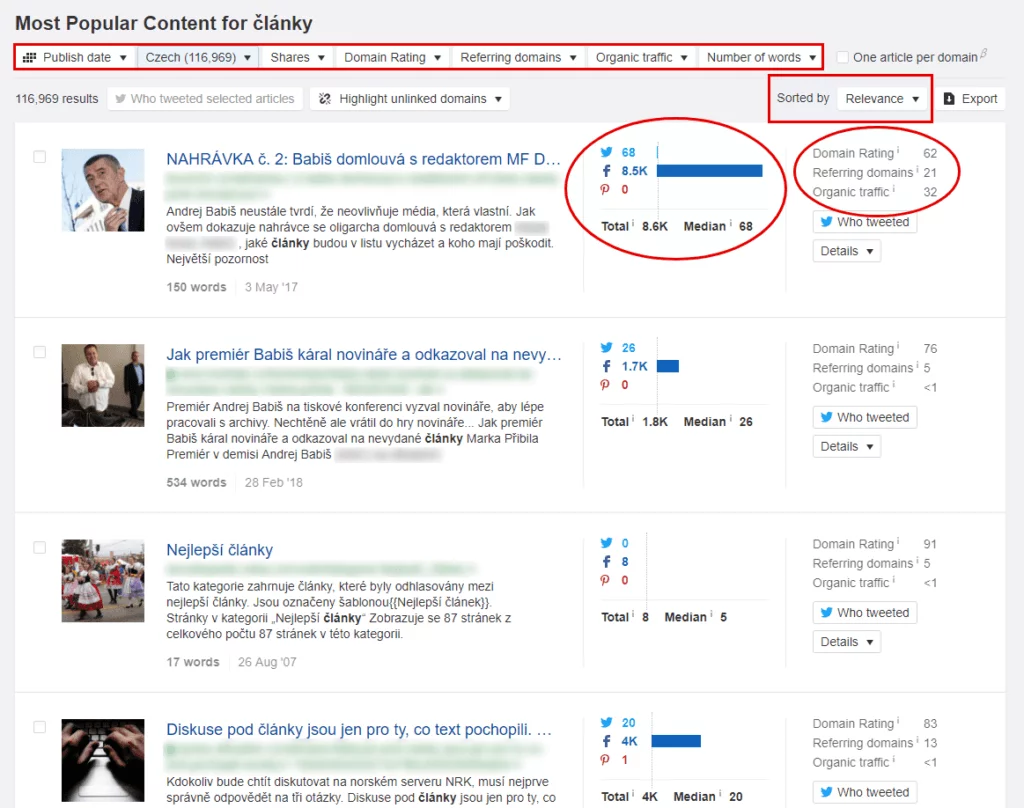
Task: Click the Facebook icon with 8 shares
Action: click(606, 562)
